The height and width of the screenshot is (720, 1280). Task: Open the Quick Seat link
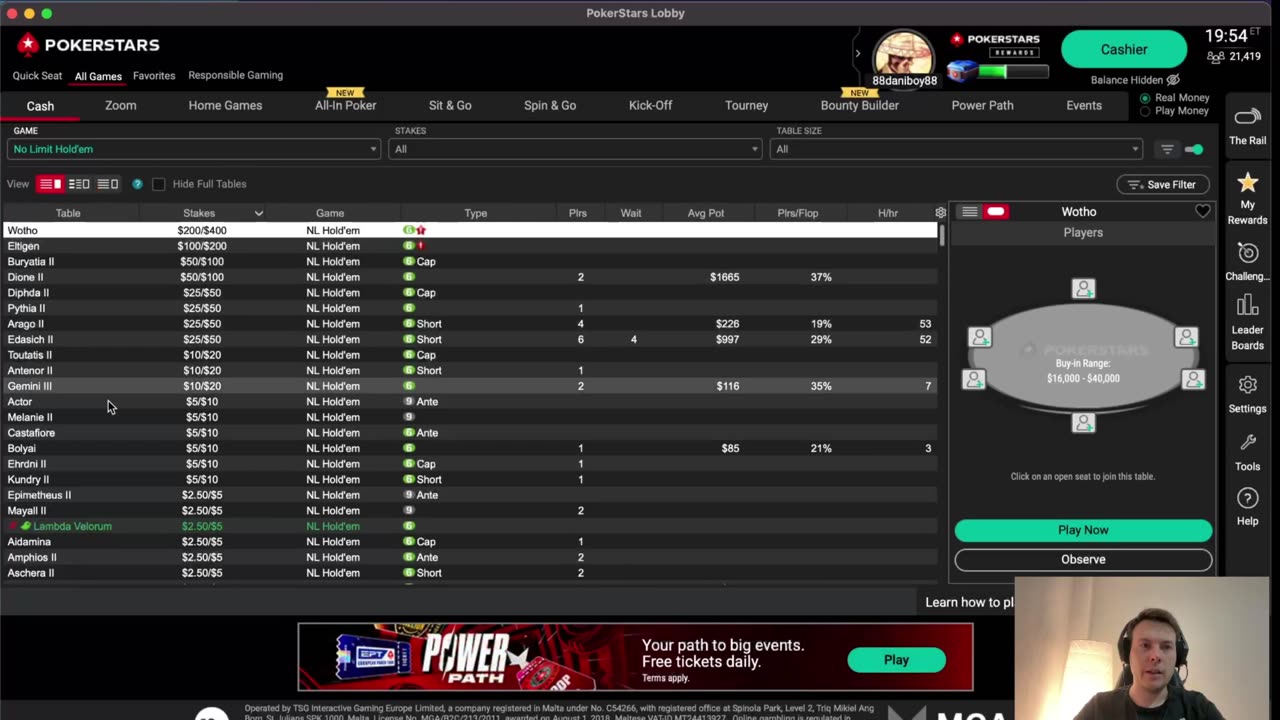pyautogui.click(x=37, y=75)
